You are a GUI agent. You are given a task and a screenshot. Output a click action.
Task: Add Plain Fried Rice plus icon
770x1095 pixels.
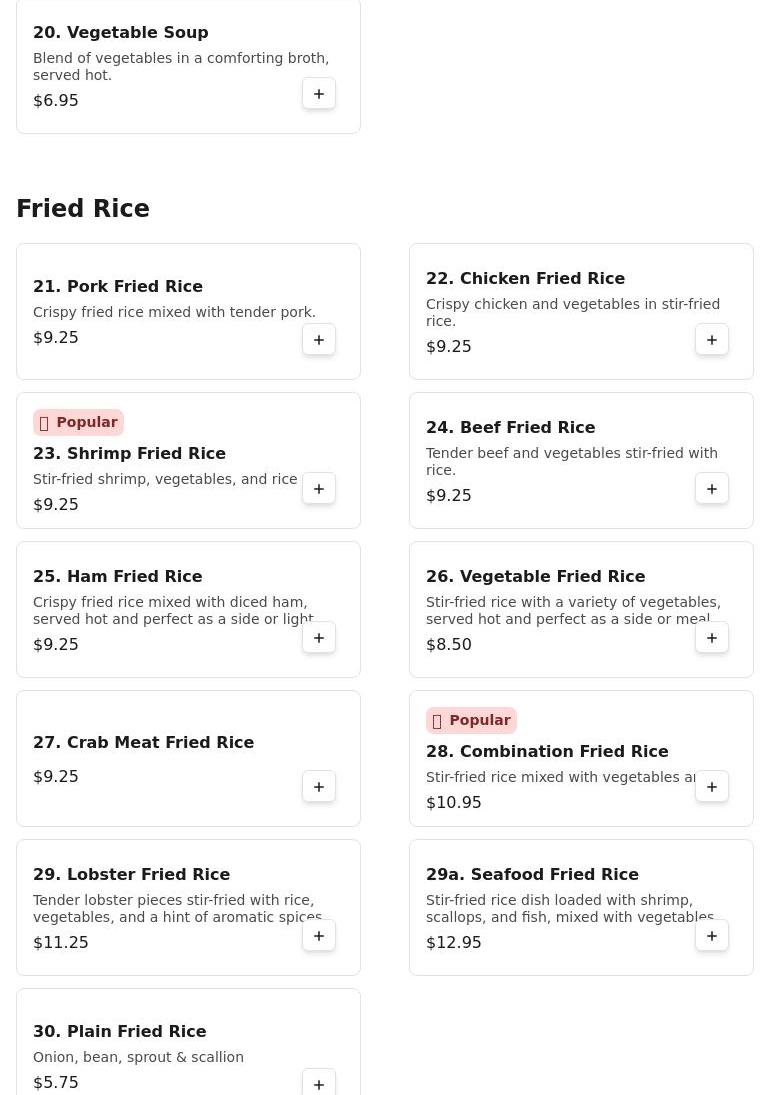(318, 1083)
